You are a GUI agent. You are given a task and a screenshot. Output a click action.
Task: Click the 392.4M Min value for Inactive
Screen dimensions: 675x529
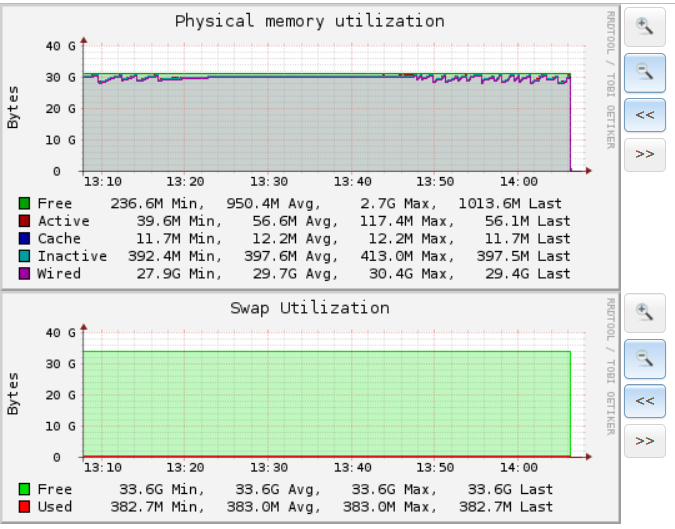click(175, 257)
